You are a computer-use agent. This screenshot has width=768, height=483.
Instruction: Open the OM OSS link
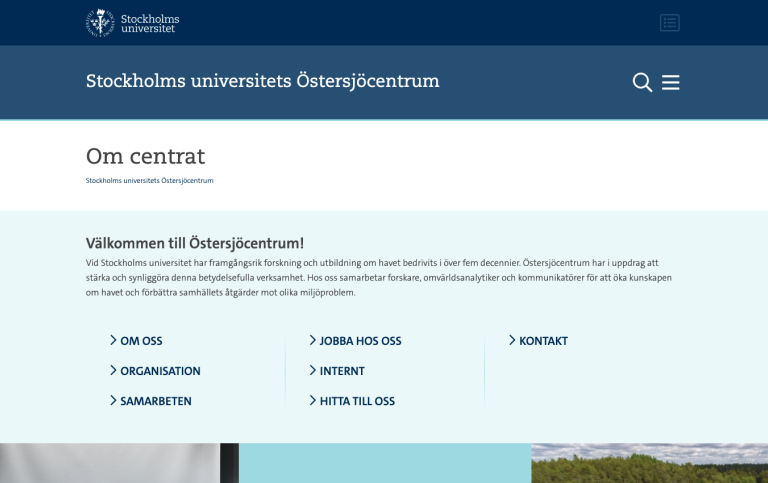click(x=141, y=341)
